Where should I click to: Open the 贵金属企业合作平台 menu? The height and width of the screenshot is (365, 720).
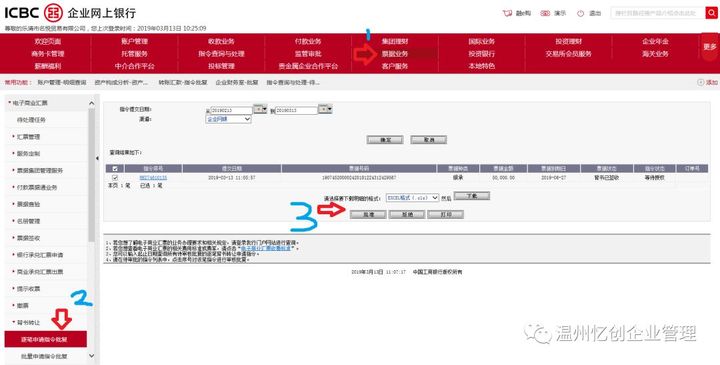pyautogui.click(x=308, y=66)
